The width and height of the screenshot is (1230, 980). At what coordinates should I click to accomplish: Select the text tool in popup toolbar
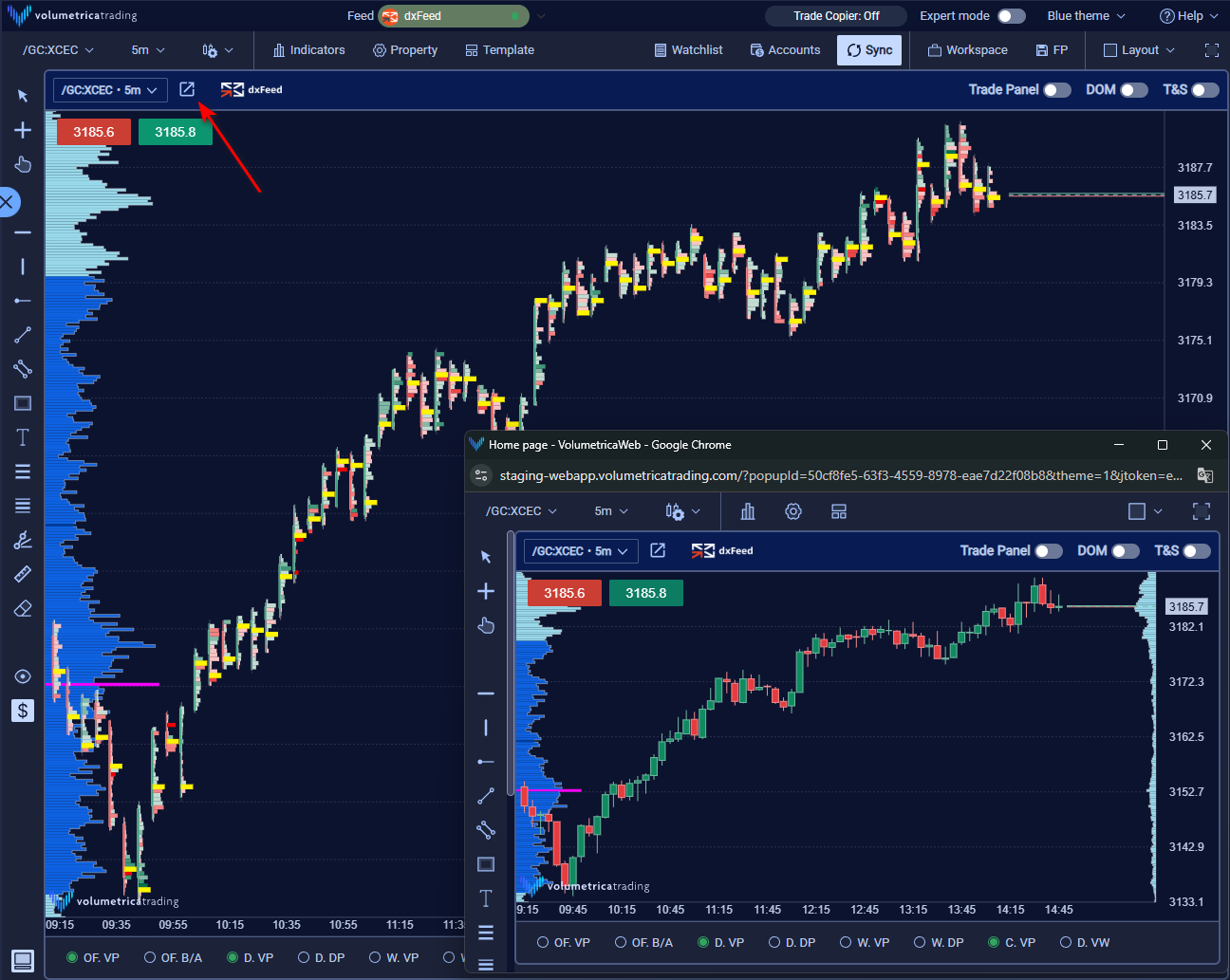click(x=486, y=898)
